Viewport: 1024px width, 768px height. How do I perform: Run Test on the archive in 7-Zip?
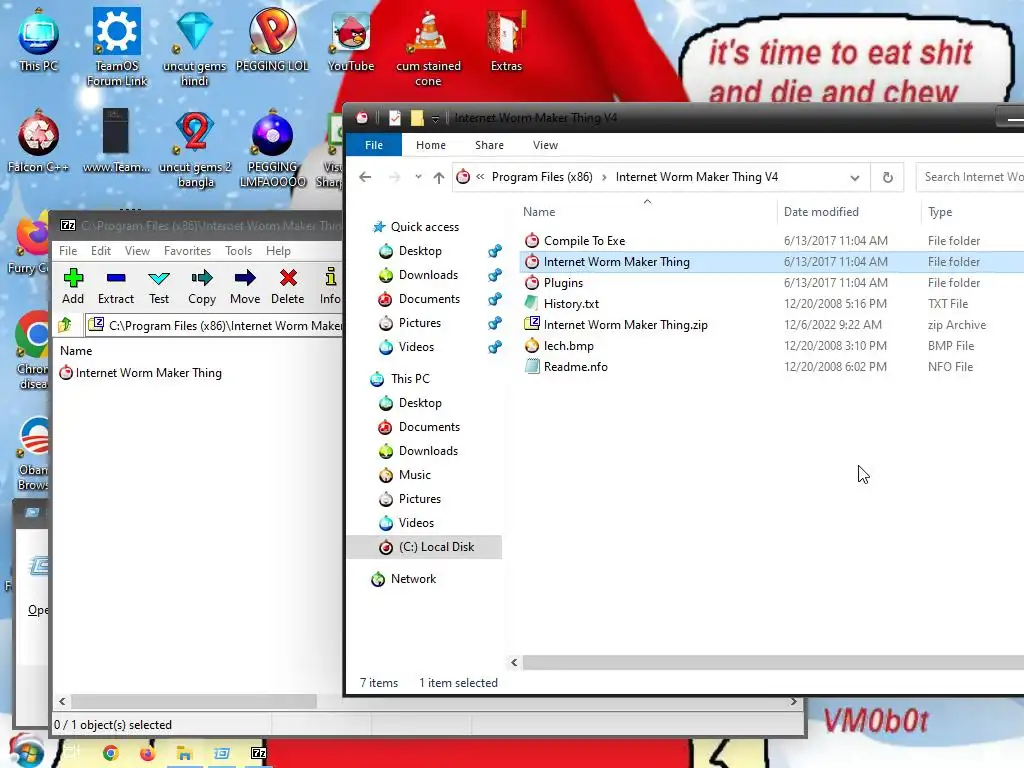click(159, 286)
